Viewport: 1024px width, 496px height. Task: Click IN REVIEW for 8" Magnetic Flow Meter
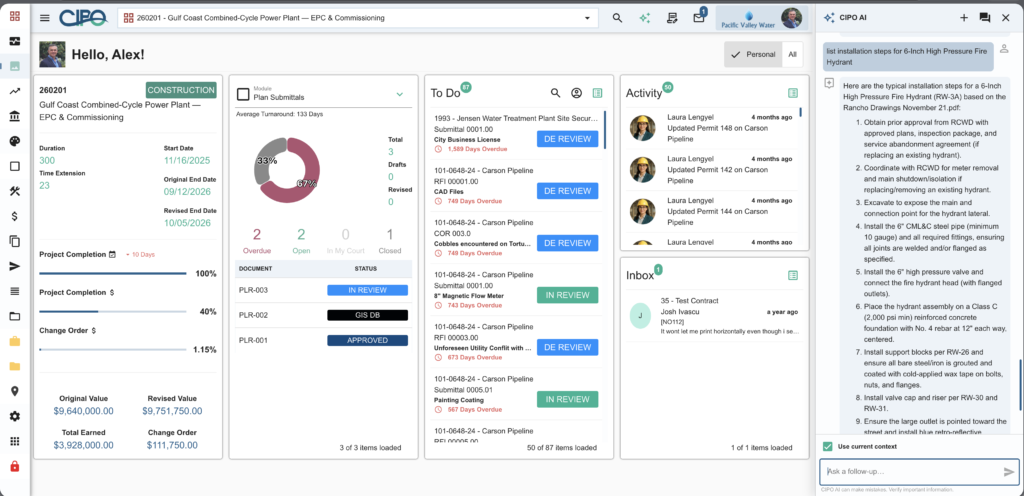pyautogui.click(x=568, y=295)
